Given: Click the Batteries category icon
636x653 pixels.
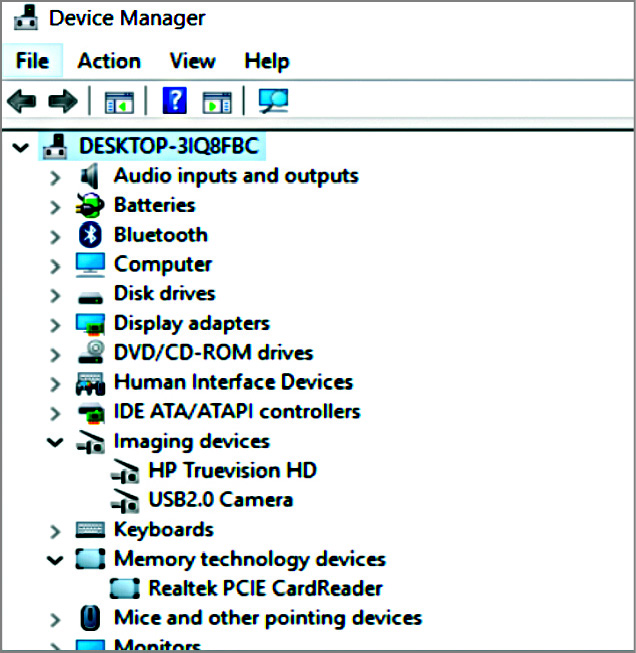Looking at the screenshot, I should pyautogui.click(x=91, y=206).
